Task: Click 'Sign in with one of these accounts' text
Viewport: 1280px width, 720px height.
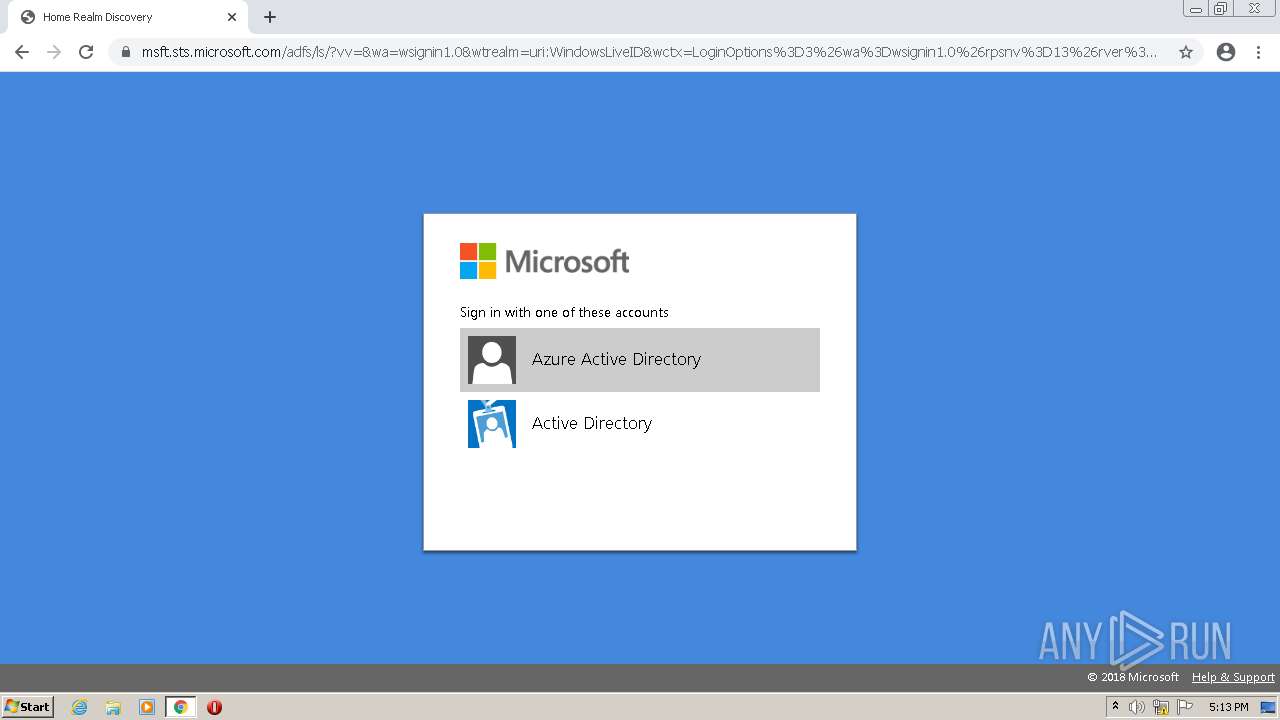Action: click(564, 312)
